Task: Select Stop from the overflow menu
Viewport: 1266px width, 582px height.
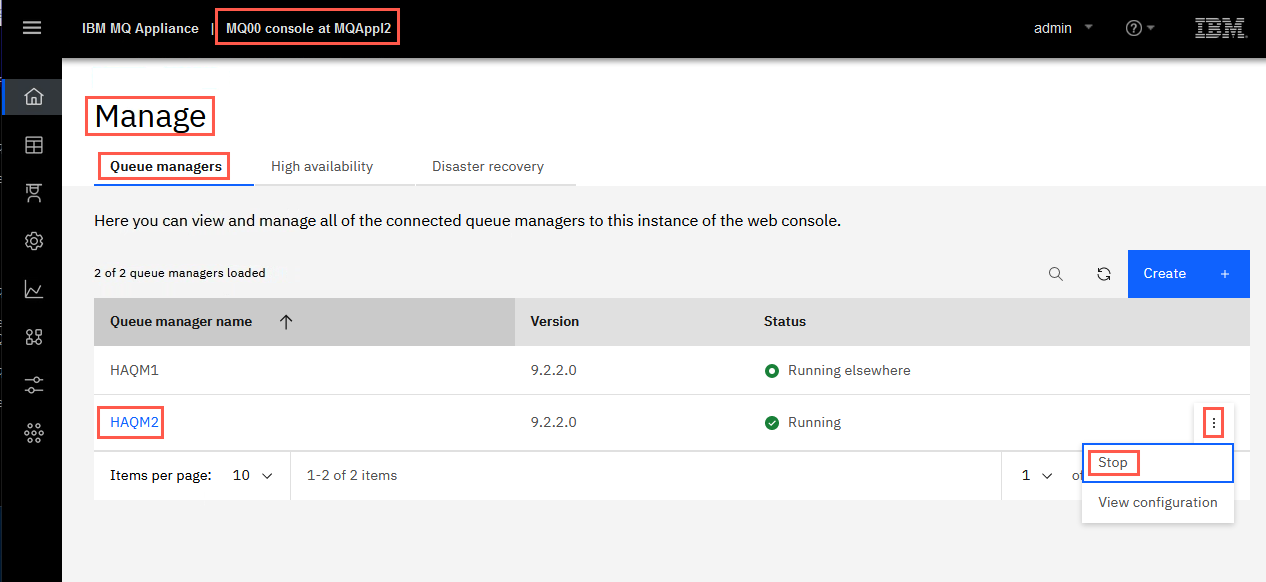Action: pyautogui.click(x=1158, y=463)
